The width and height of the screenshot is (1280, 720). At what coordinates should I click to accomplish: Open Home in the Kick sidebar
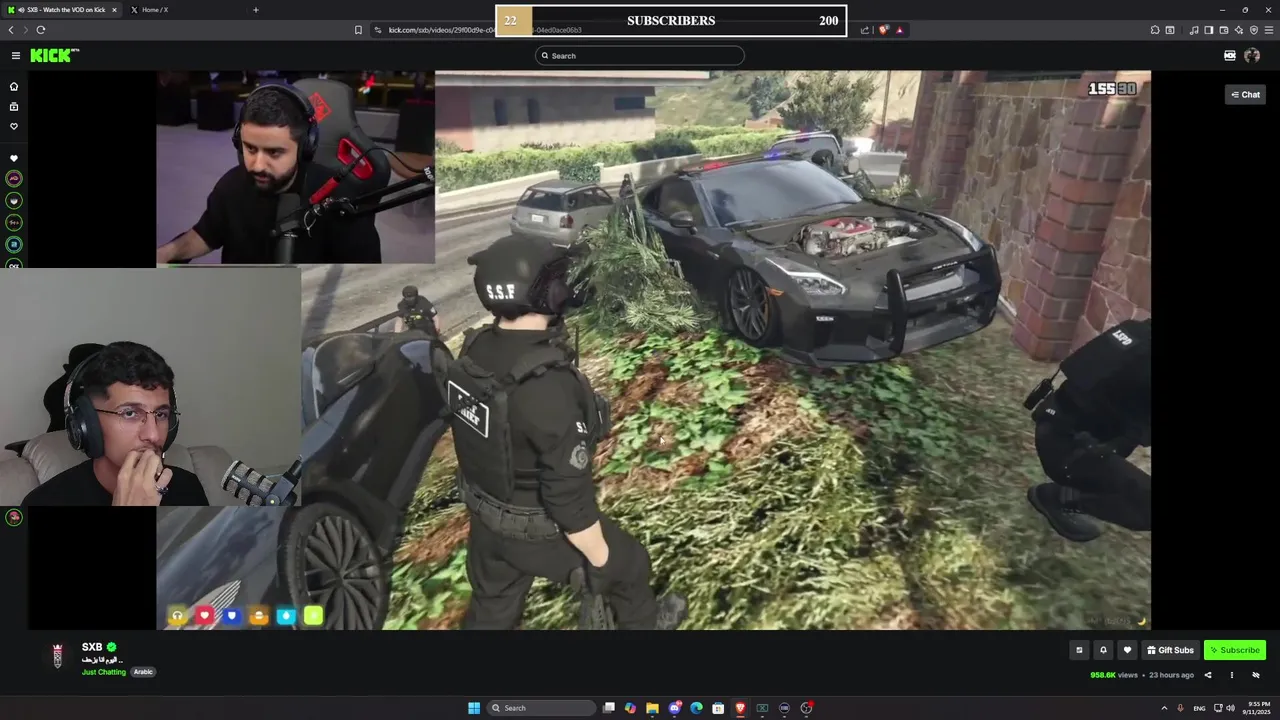pyautogui.click(x=14, y=86)
